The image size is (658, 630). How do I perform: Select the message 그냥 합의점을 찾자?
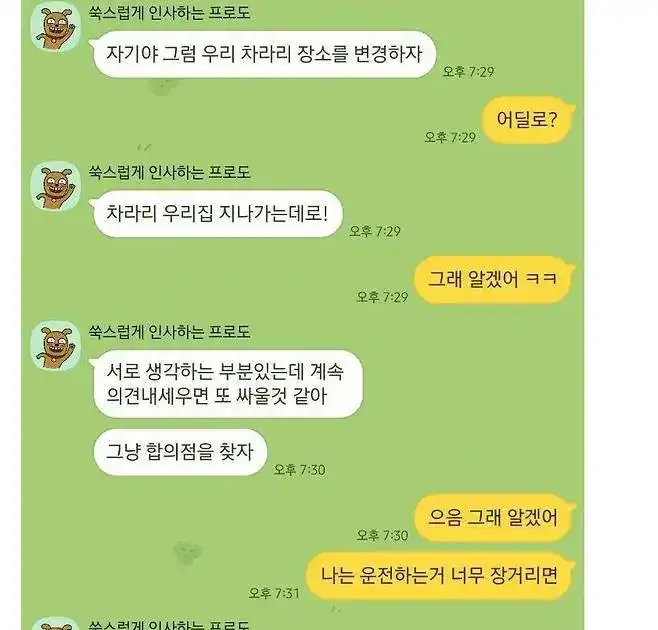pos(179,452)
